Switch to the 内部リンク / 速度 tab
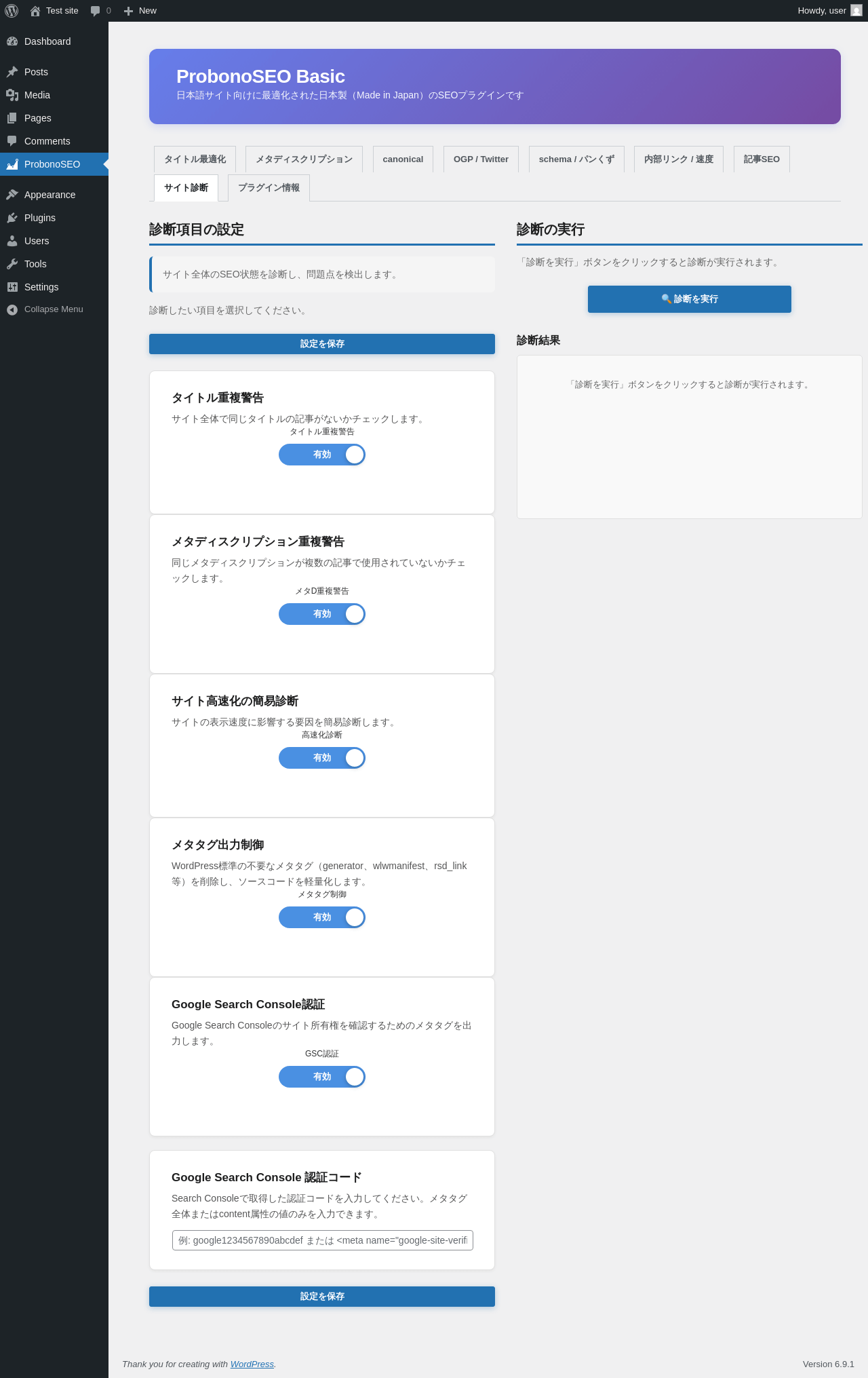868x1378 pixels. (679, 159)
